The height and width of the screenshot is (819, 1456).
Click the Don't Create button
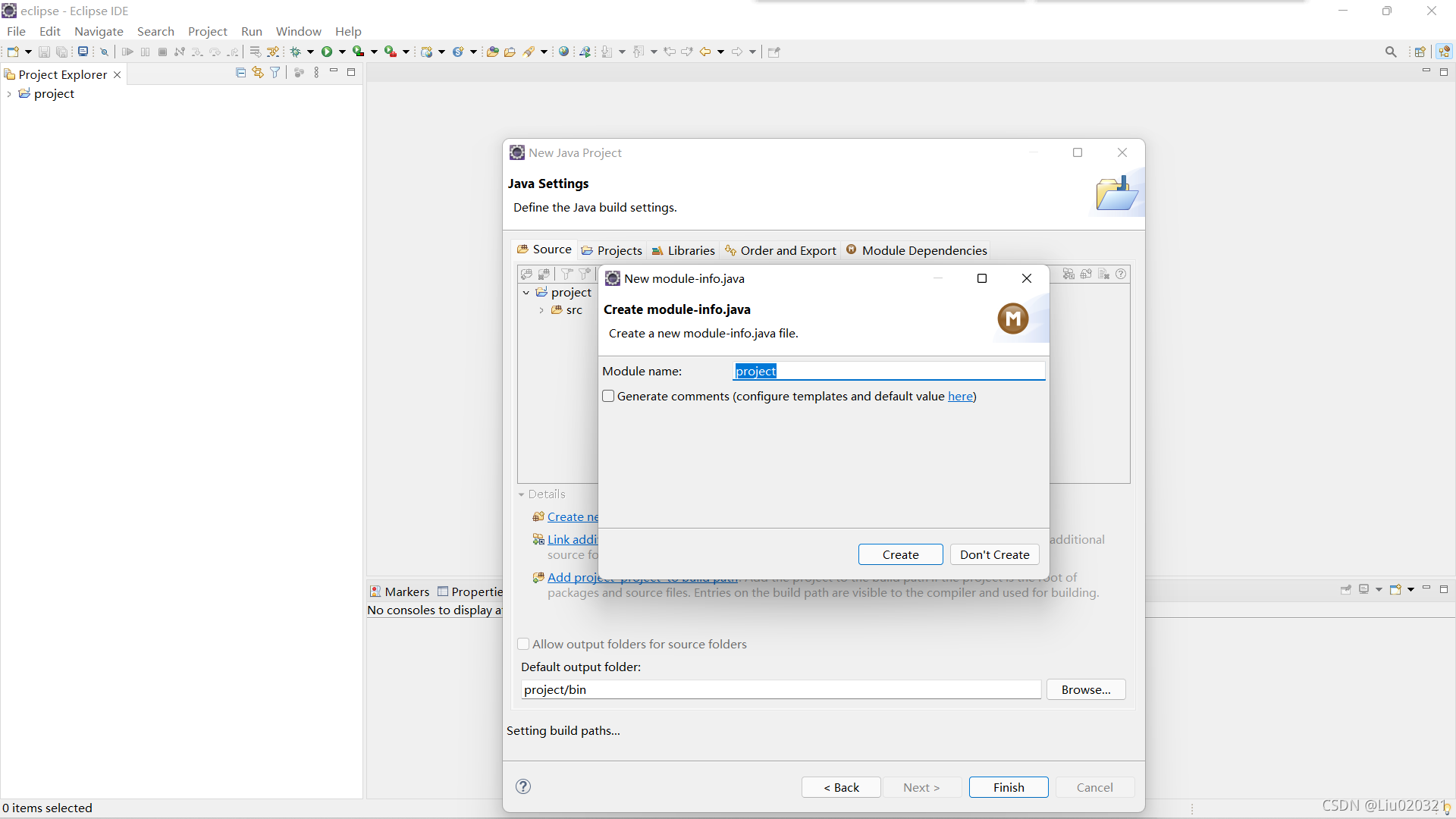[994, 554]
